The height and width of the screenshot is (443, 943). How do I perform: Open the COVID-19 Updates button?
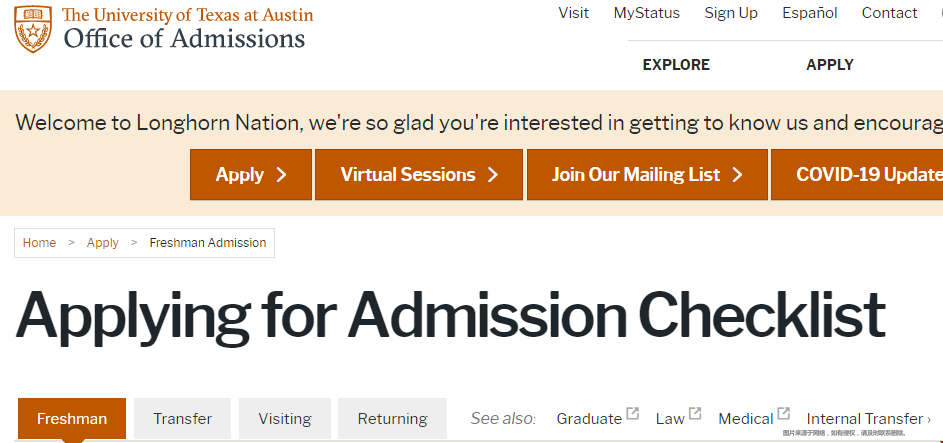click(x=857, y=175)
